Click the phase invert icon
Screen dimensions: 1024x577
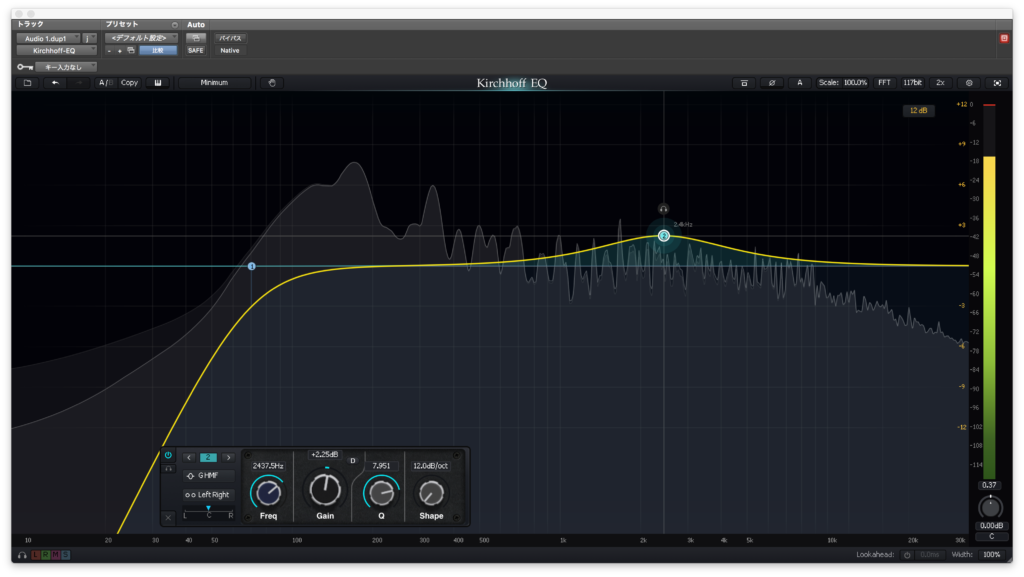coord(772,83)
